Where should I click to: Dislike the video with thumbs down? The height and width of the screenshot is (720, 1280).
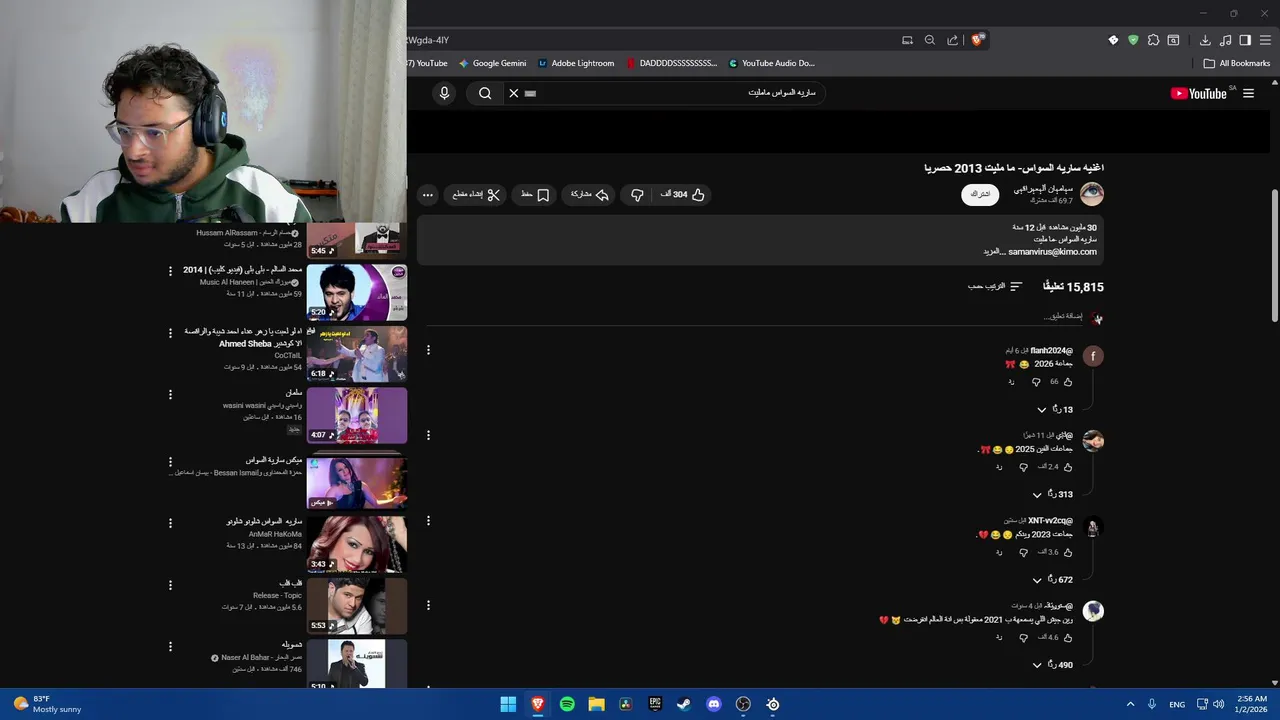point(637,195)
